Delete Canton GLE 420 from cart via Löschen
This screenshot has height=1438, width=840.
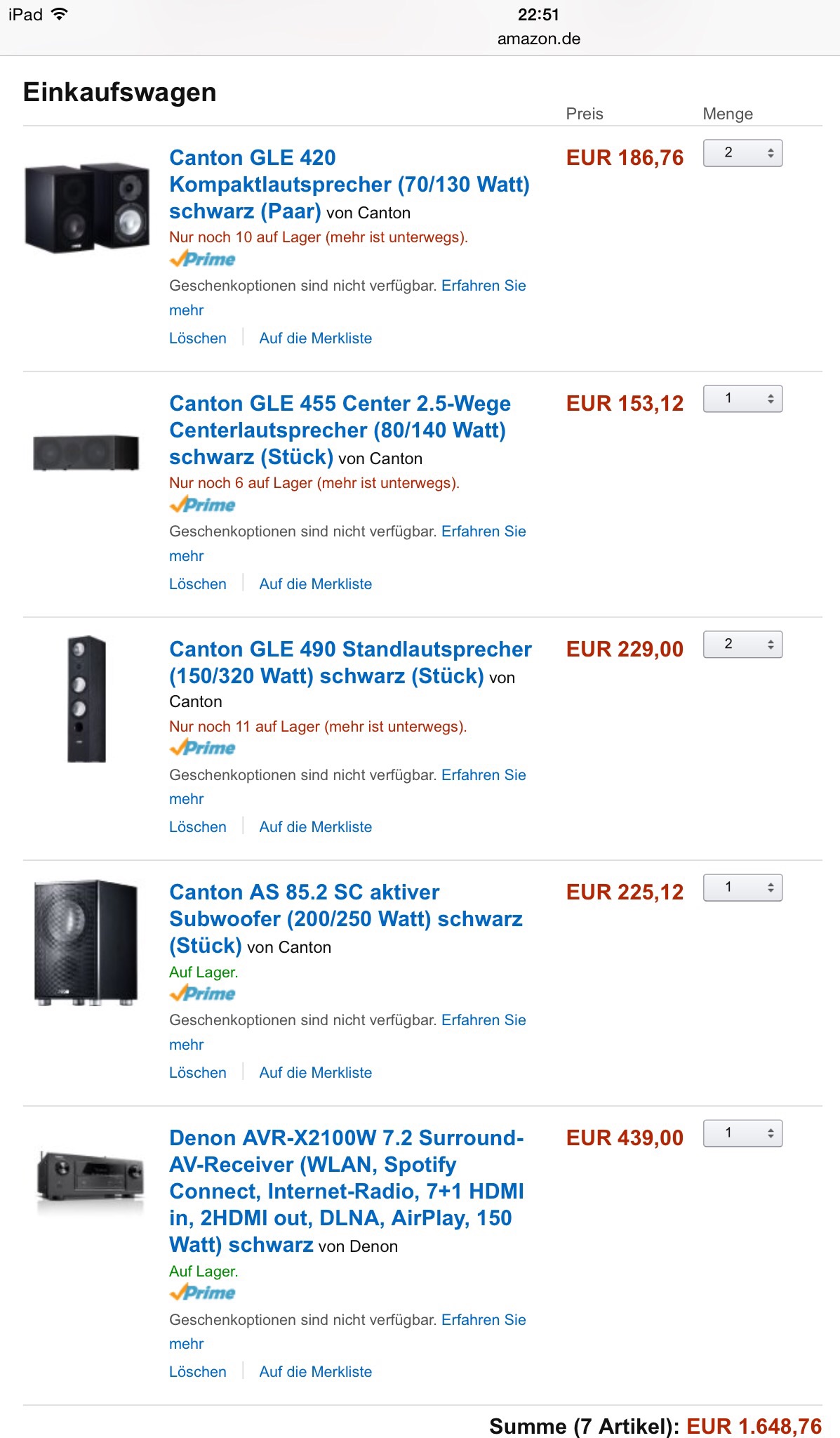coord(198,338)
